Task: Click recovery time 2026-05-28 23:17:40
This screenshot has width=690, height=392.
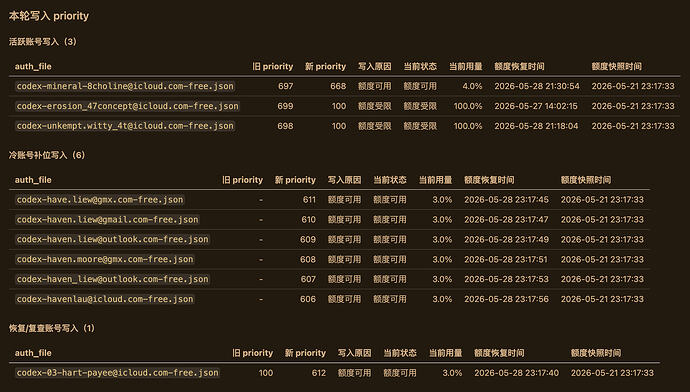Action: point(517,373)
